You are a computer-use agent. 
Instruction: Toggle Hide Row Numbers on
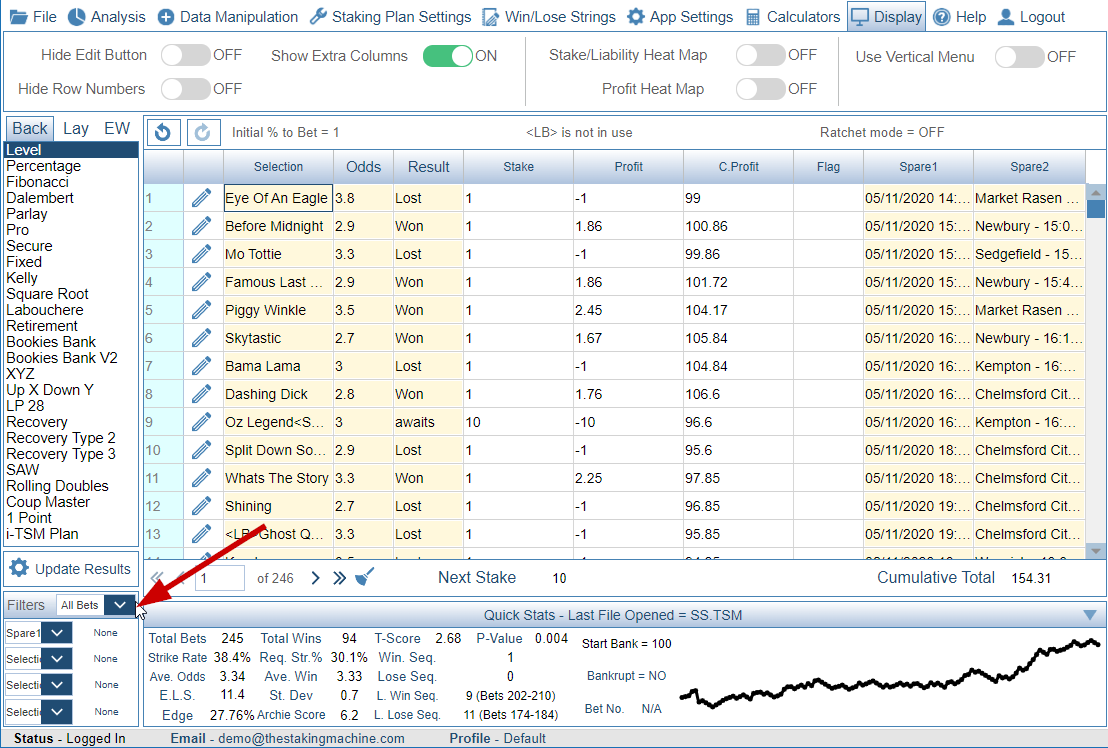(186, 89)
